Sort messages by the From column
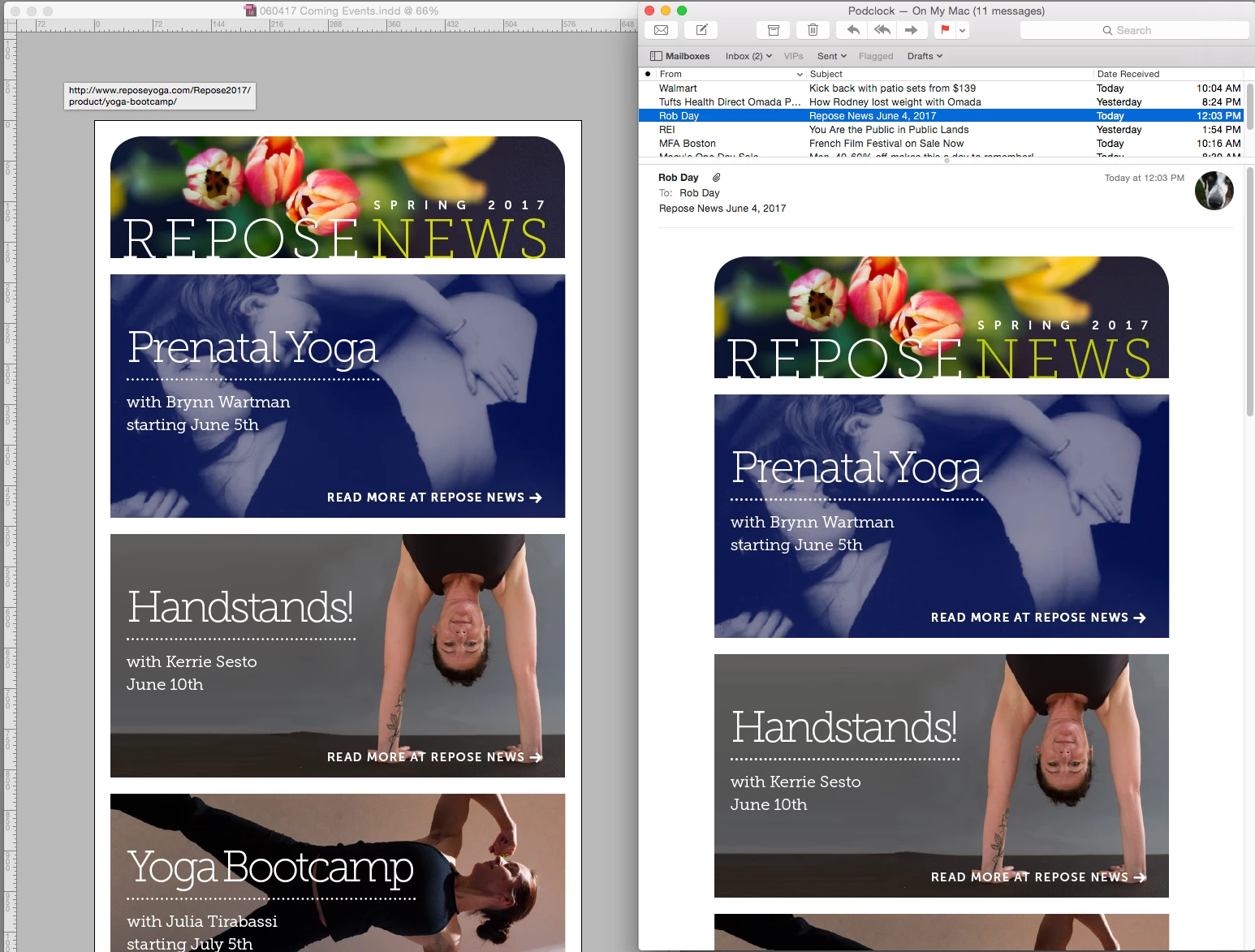The height and width of the screenshot is (952, 1255). (x=731, y=74)
